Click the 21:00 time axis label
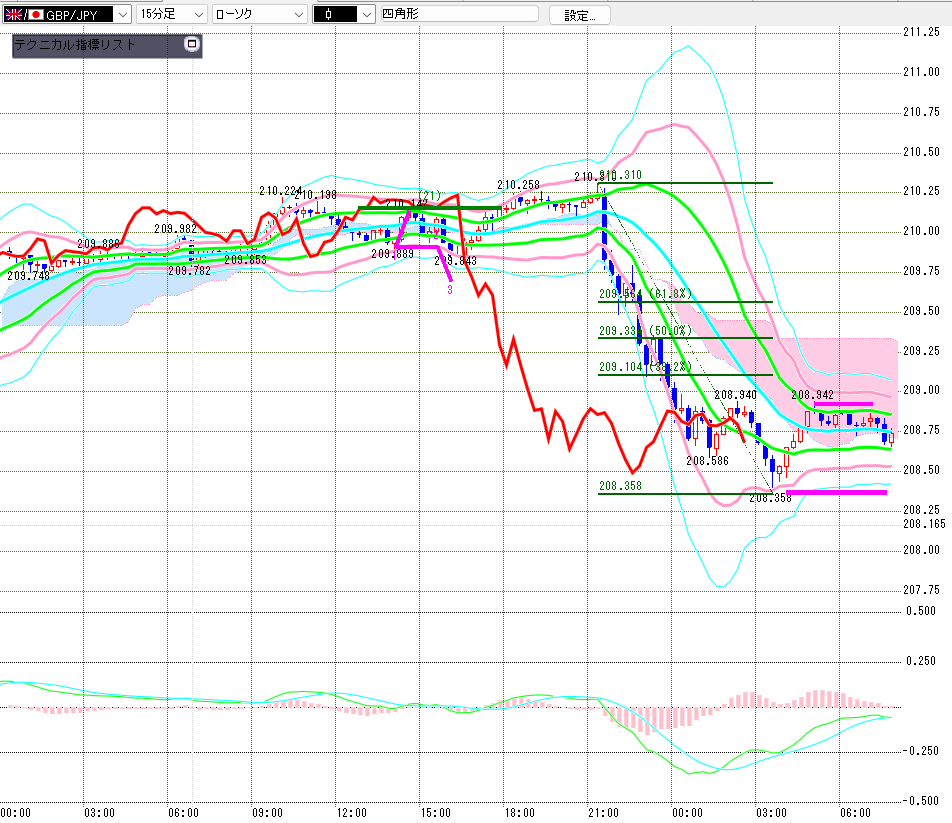 (x=603, y=813)
